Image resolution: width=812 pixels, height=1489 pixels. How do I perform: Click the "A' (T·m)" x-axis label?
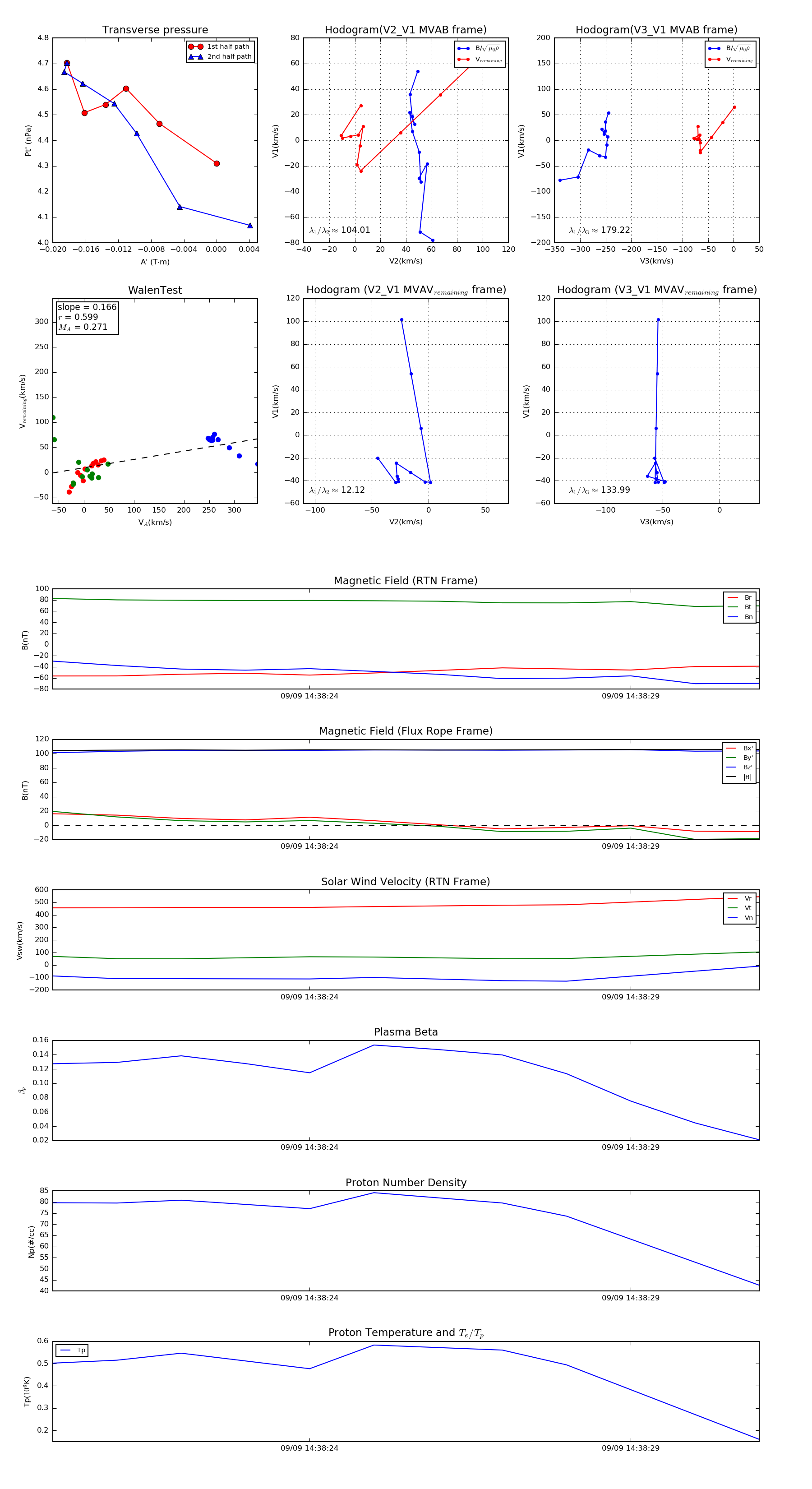point(155,262)
